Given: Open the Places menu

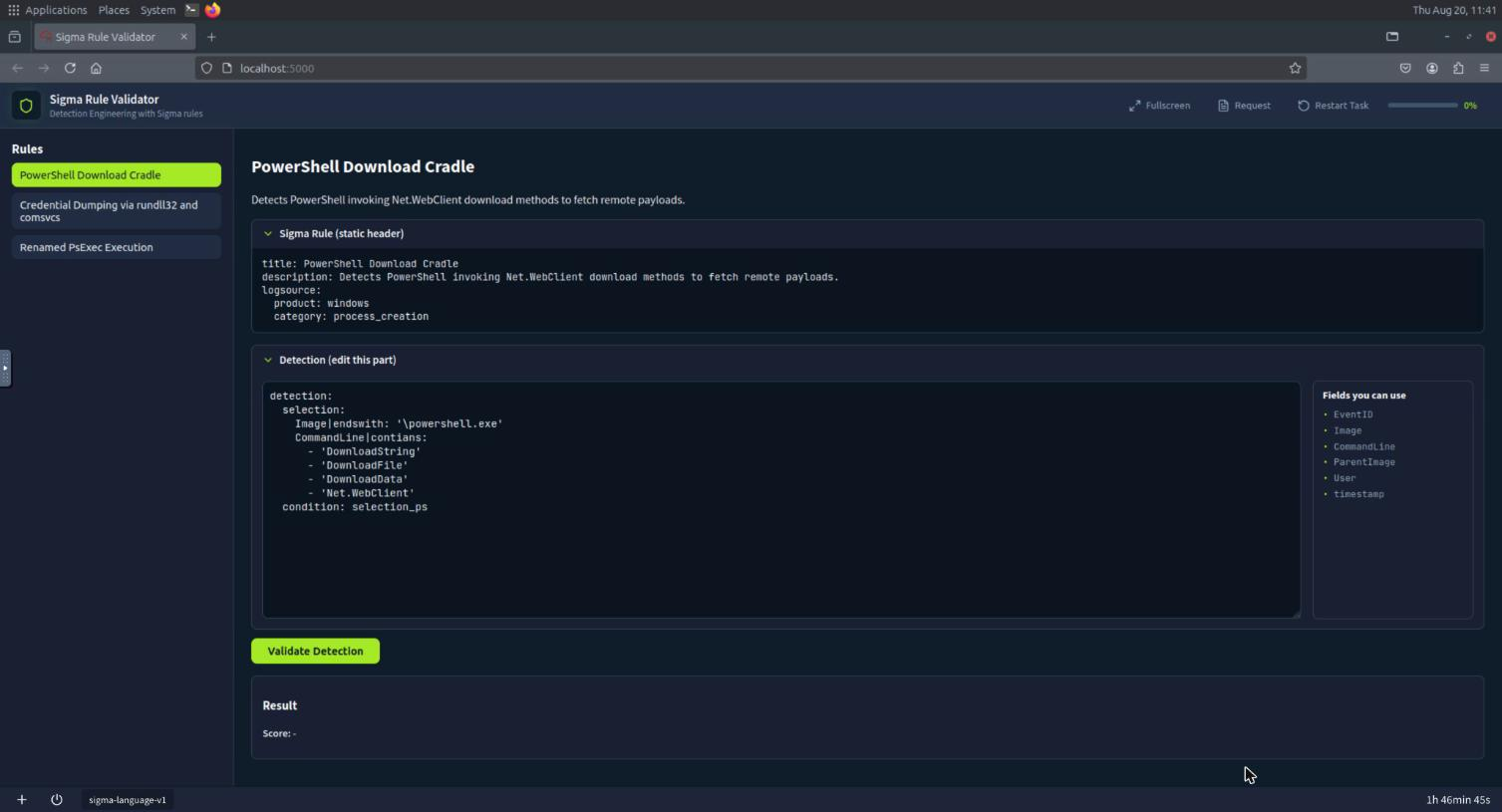Looking at the screenshot, I should pos(114,10).
